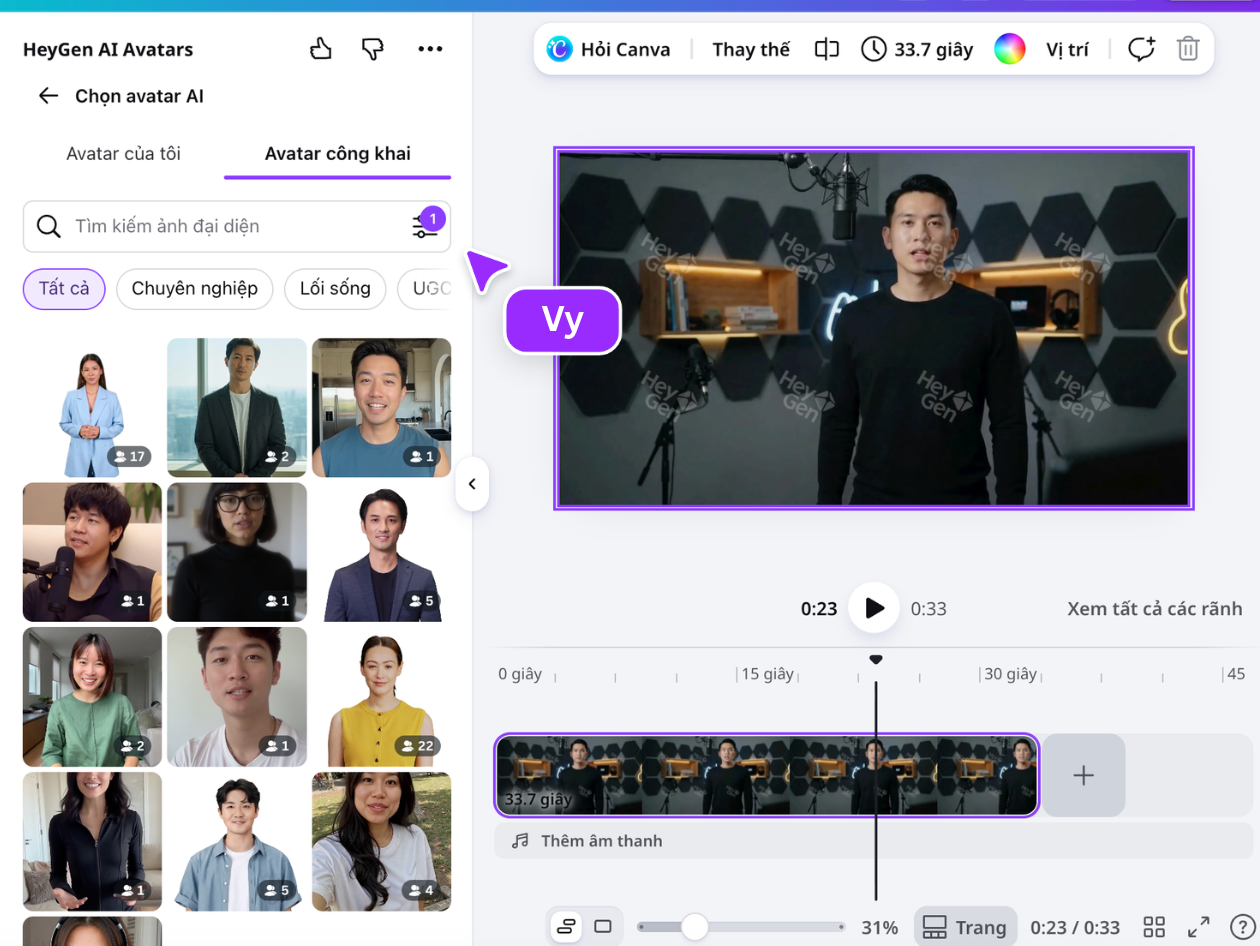
Task: Click Thêm âm thanh audio track
Action: (873, 841)
